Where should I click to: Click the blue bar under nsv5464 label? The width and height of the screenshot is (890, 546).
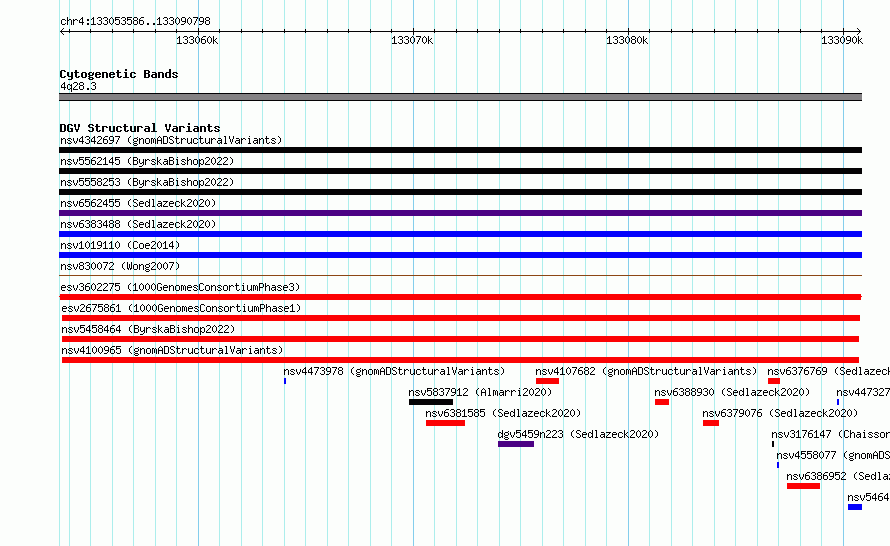(855, 507)
